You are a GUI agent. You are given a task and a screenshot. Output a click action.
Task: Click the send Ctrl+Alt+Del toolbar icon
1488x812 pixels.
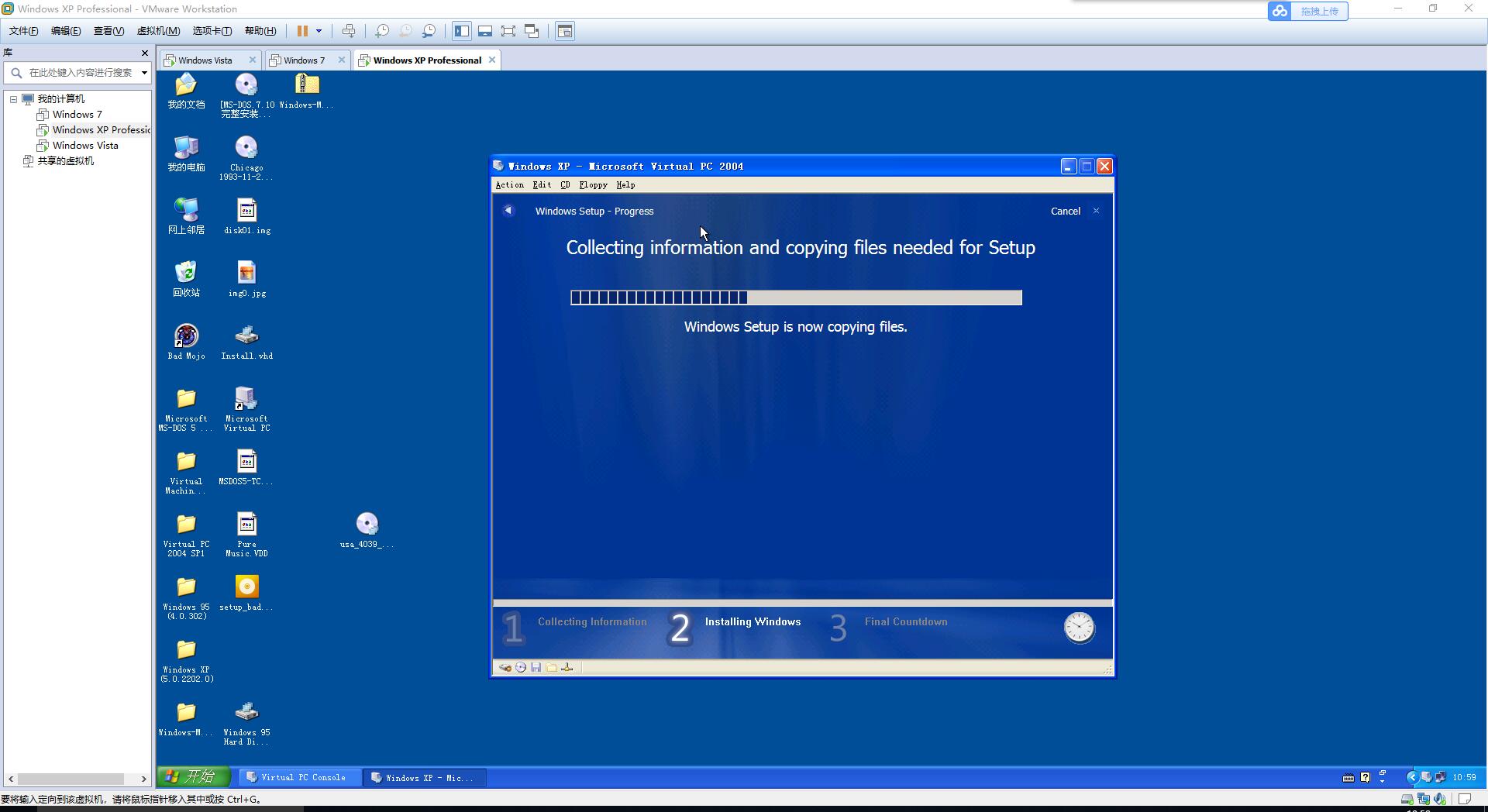[x=349, y=31]
